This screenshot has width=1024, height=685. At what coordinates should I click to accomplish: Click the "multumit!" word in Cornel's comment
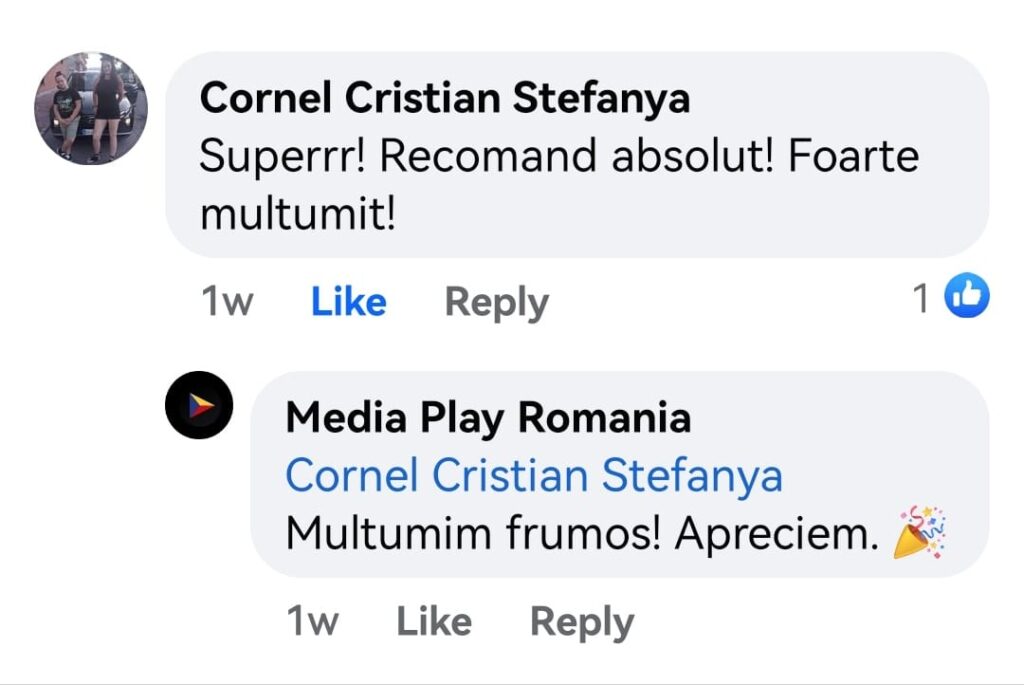[298, 213]
